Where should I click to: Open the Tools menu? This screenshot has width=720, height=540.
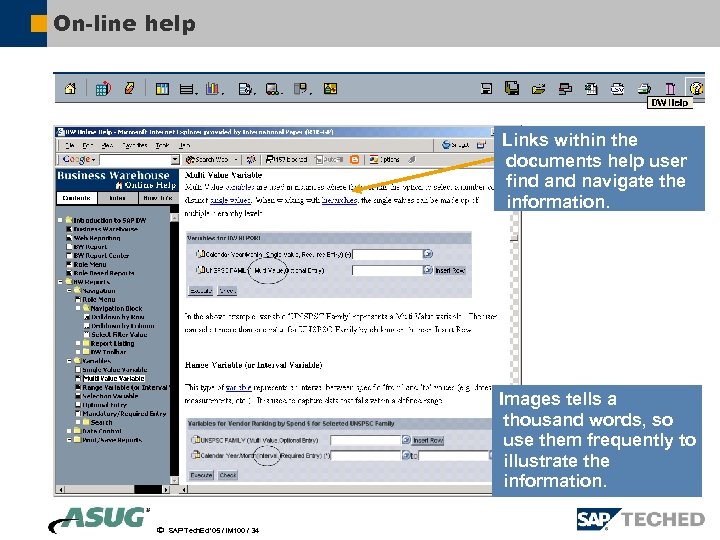162,145
